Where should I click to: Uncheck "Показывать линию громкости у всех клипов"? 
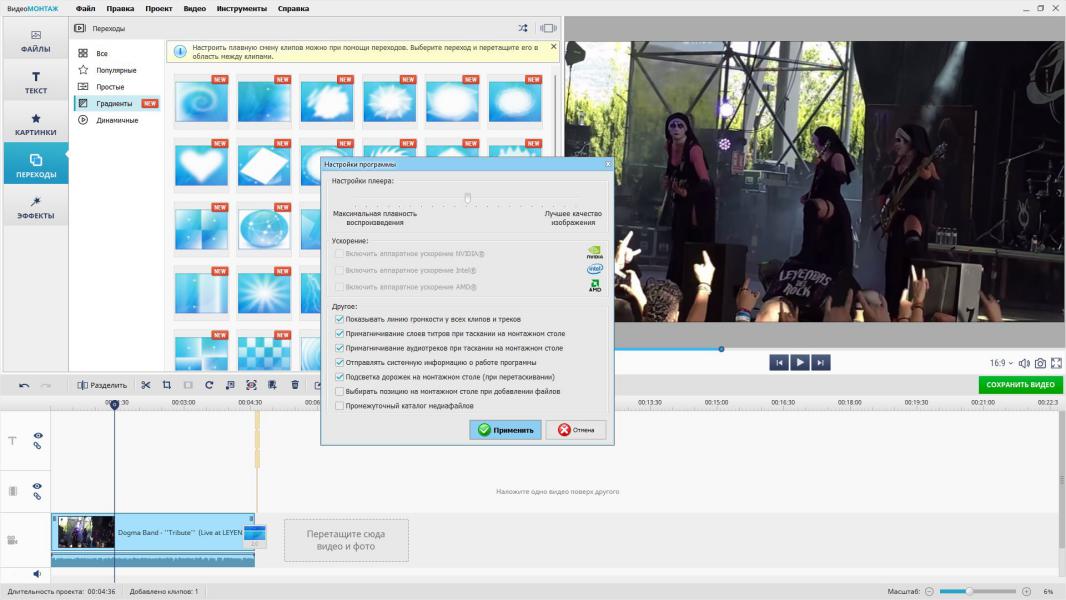pos(340,319)
